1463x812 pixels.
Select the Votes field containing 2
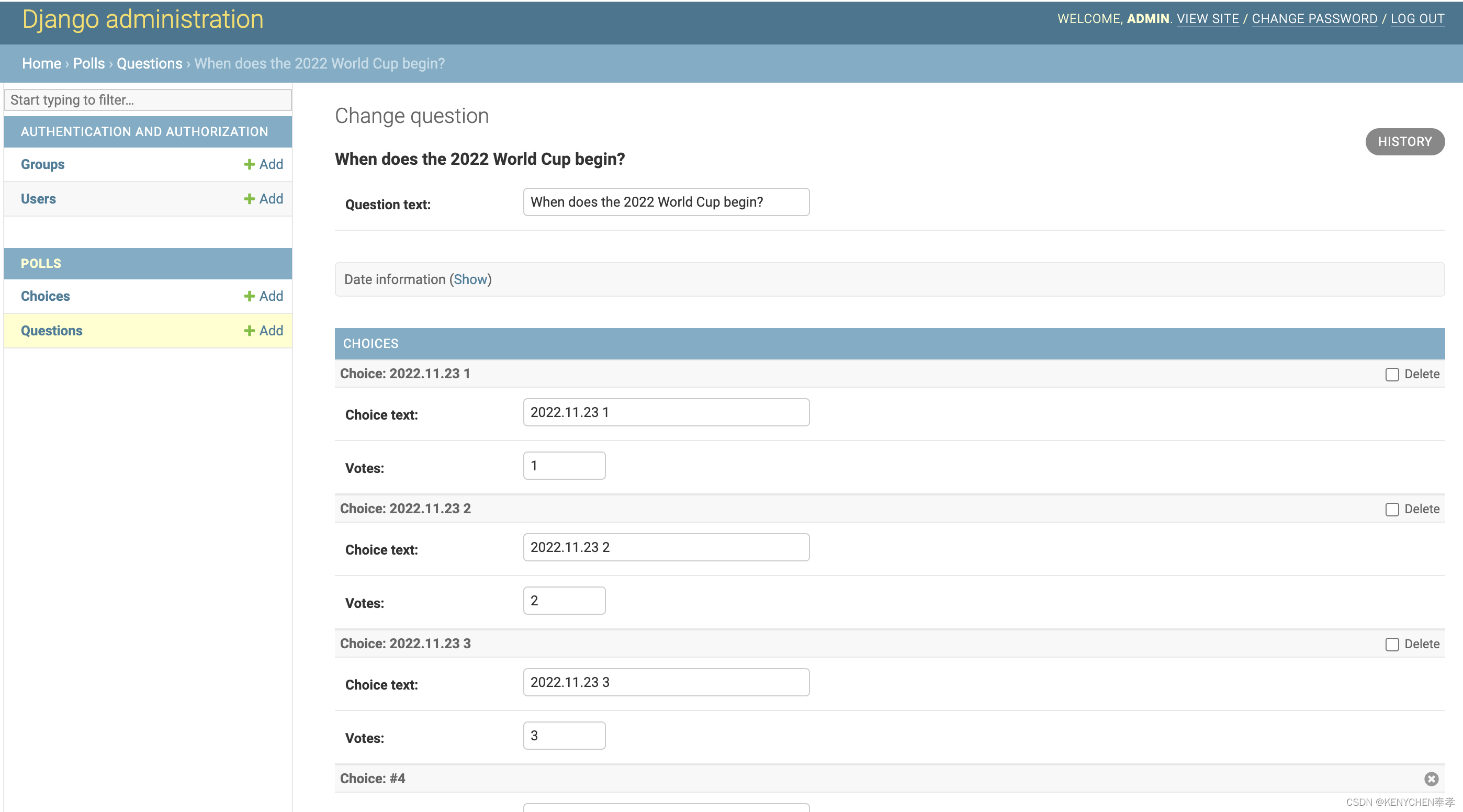pos(564,601)
